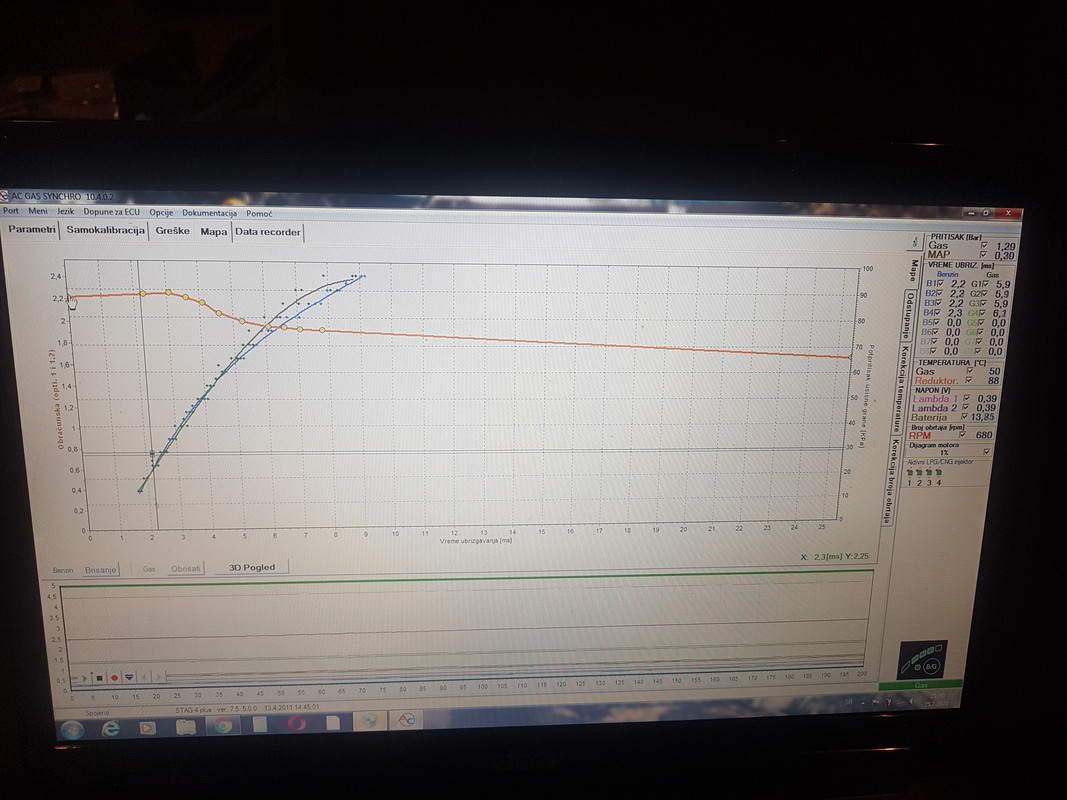Open the Odstupanje side tab
The height and width of the screenshot is (800, 1067).
point(908,316)
